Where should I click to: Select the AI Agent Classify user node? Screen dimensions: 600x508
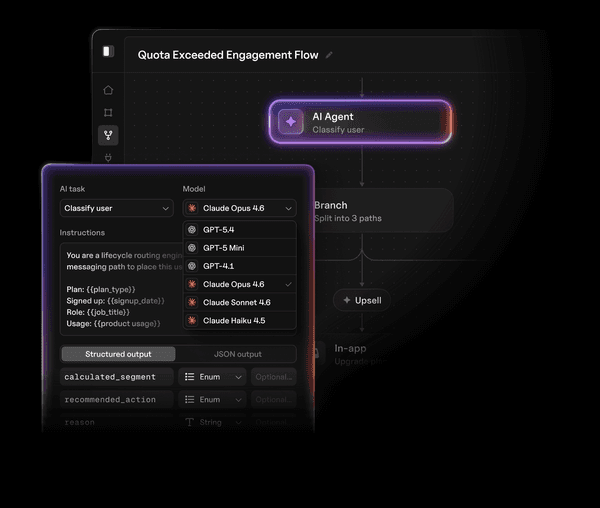click(x=360, y=122)
